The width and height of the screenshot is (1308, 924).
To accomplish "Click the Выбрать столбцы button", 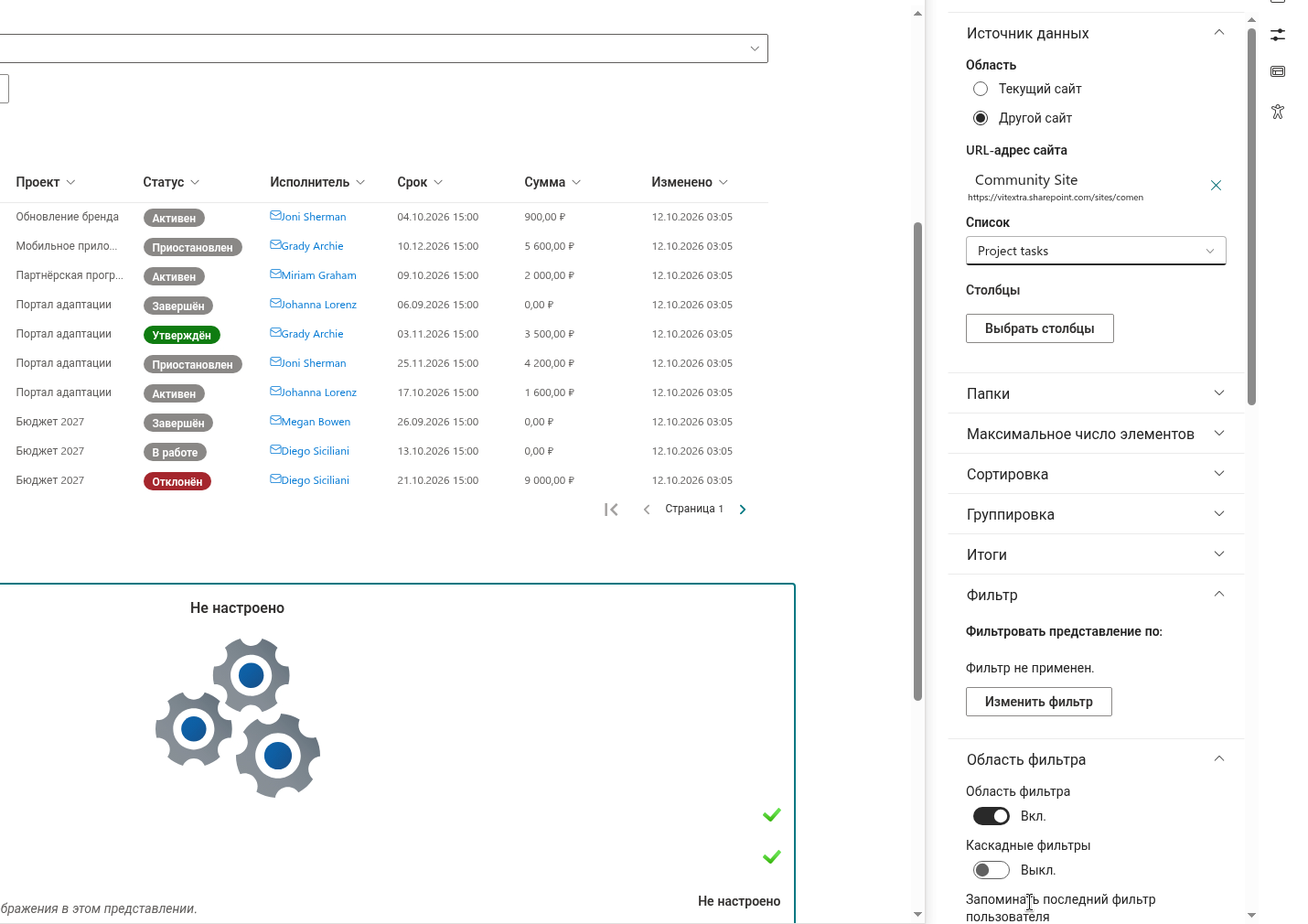I will point(1040,328).
